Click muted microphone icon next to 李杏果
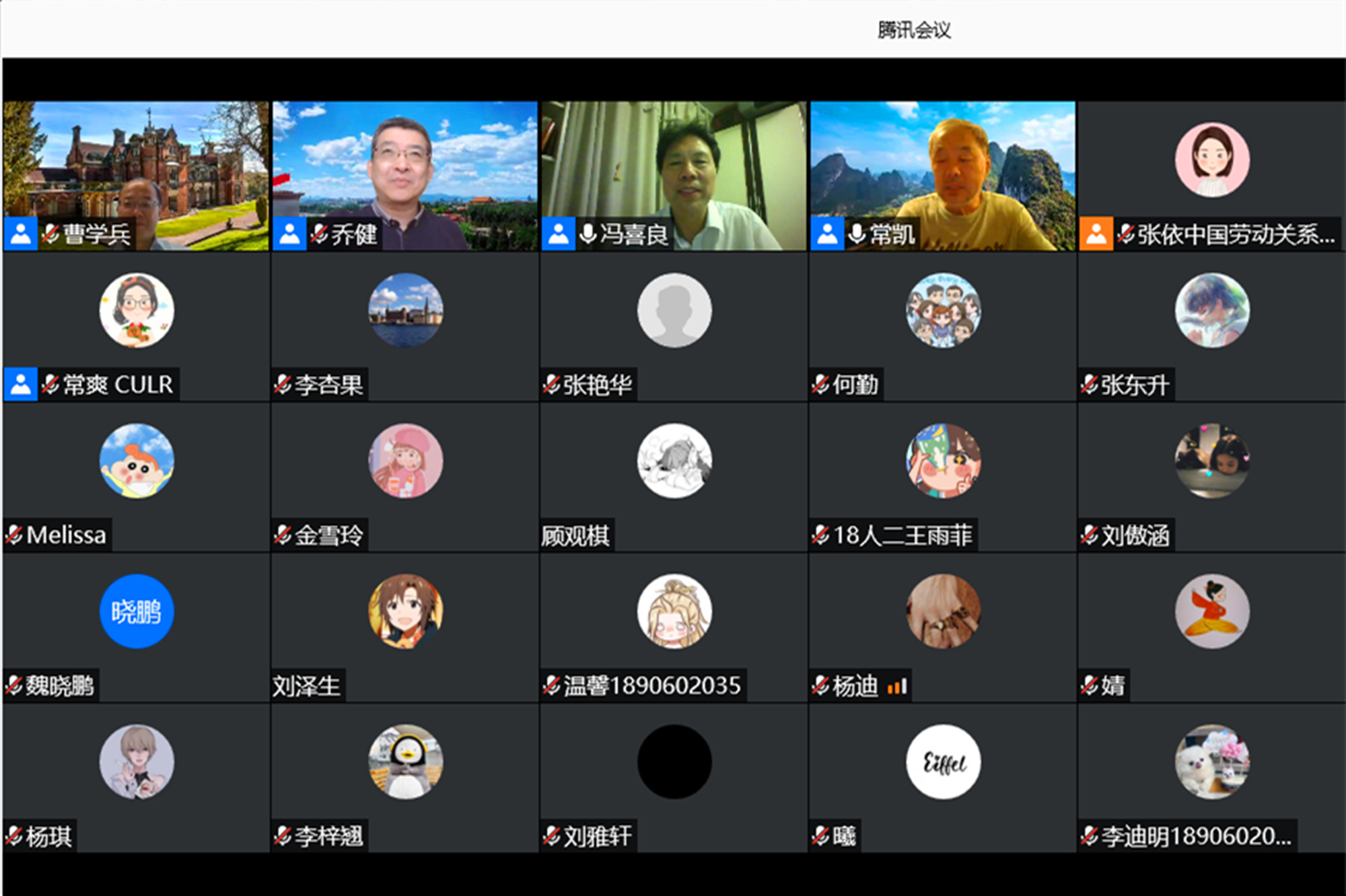The image size is (1346, 896). (x=283, y=385)
